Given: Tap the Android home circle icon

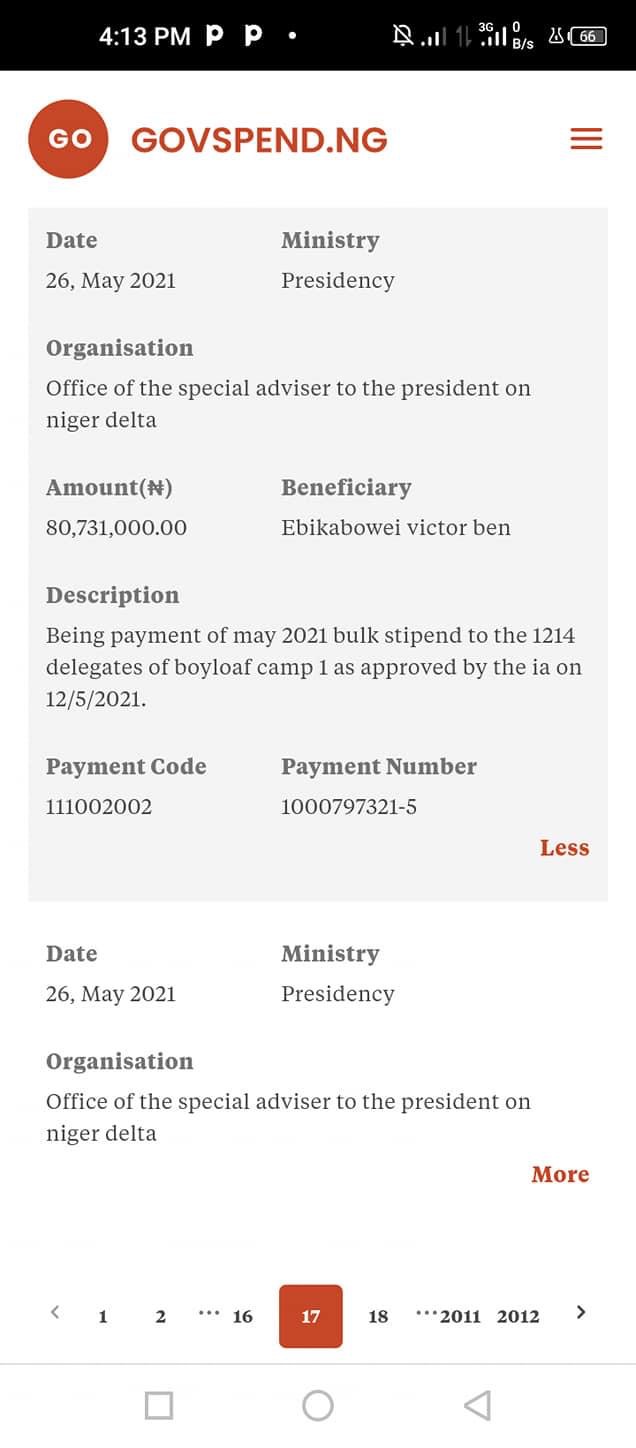Looking at the screenshot, I should tap(318, 1405).
